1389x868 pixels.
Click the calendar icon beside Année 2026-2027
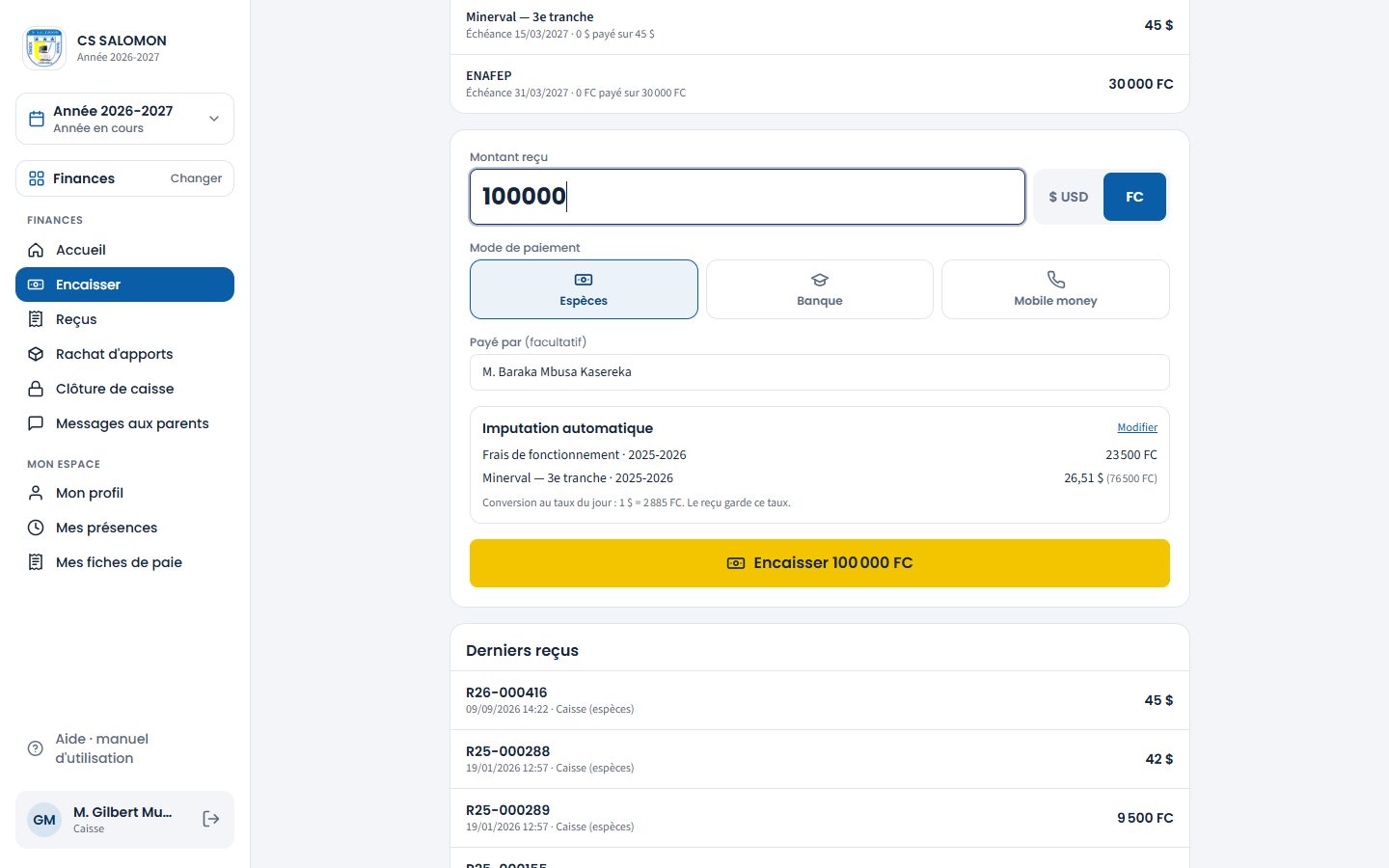(x=37, y=119)
